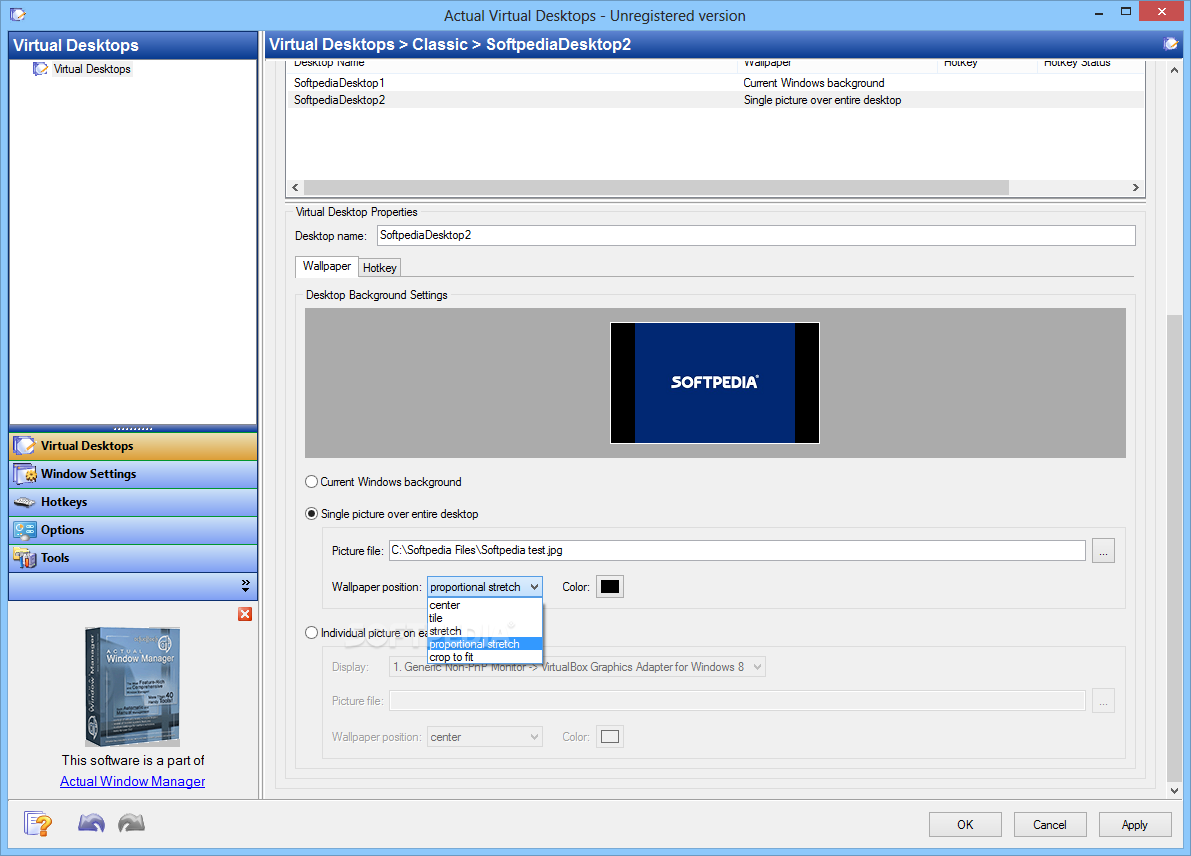The image size is (1191, 856).
Task: Switch to the Wallpaper tab
Action: point(327,267)
